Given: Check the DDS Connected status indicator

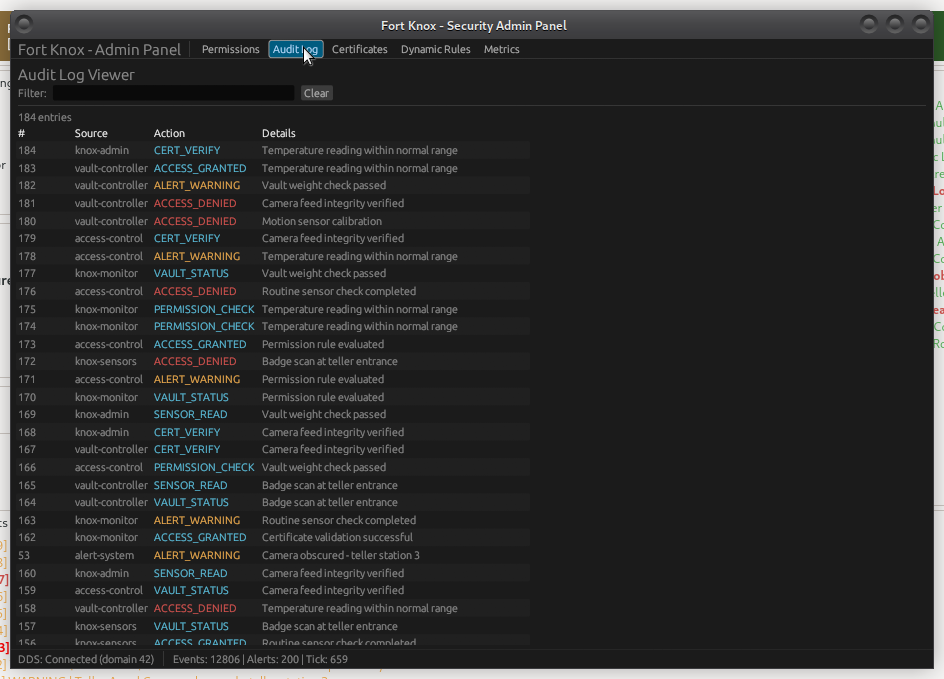Looking at the screenshot, I should coord(86,659).
